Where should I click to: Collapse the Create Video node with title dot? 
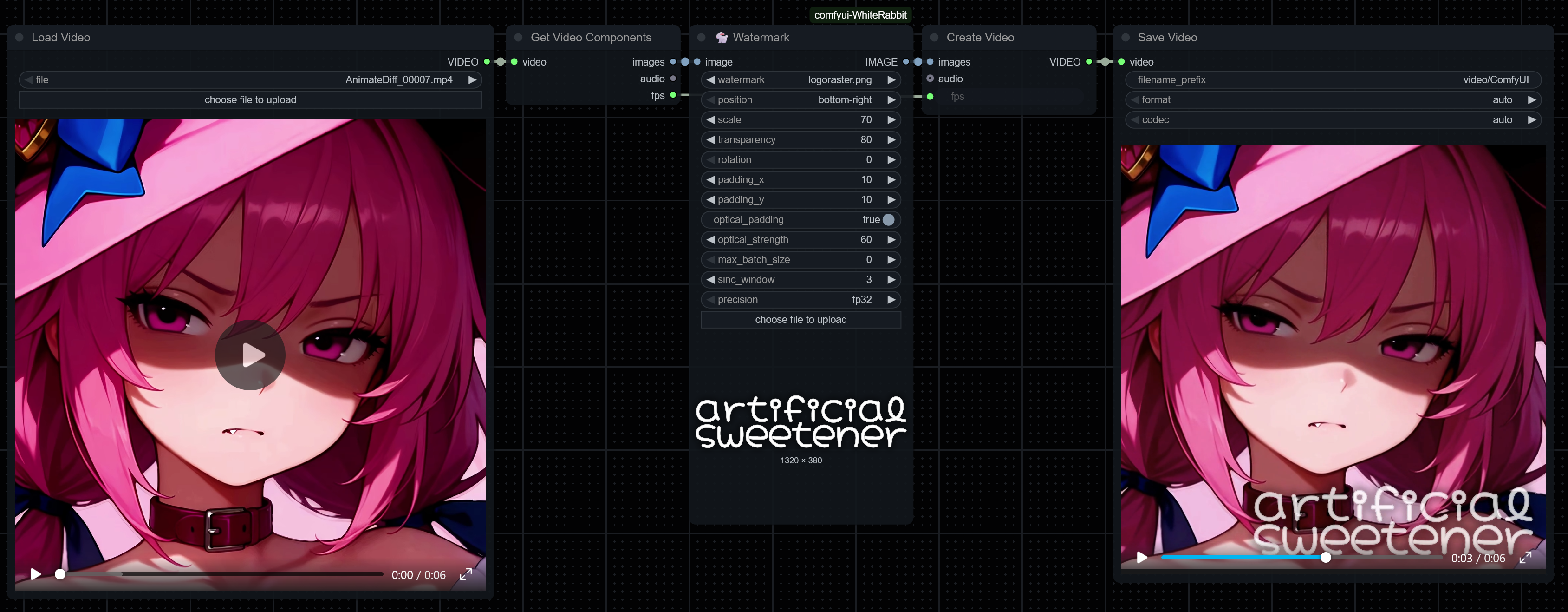pos(934,38)
